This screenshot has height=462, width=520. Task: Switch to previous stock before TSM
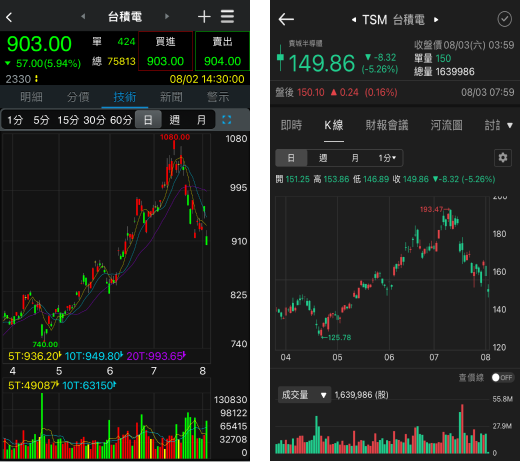coord(354,20)
